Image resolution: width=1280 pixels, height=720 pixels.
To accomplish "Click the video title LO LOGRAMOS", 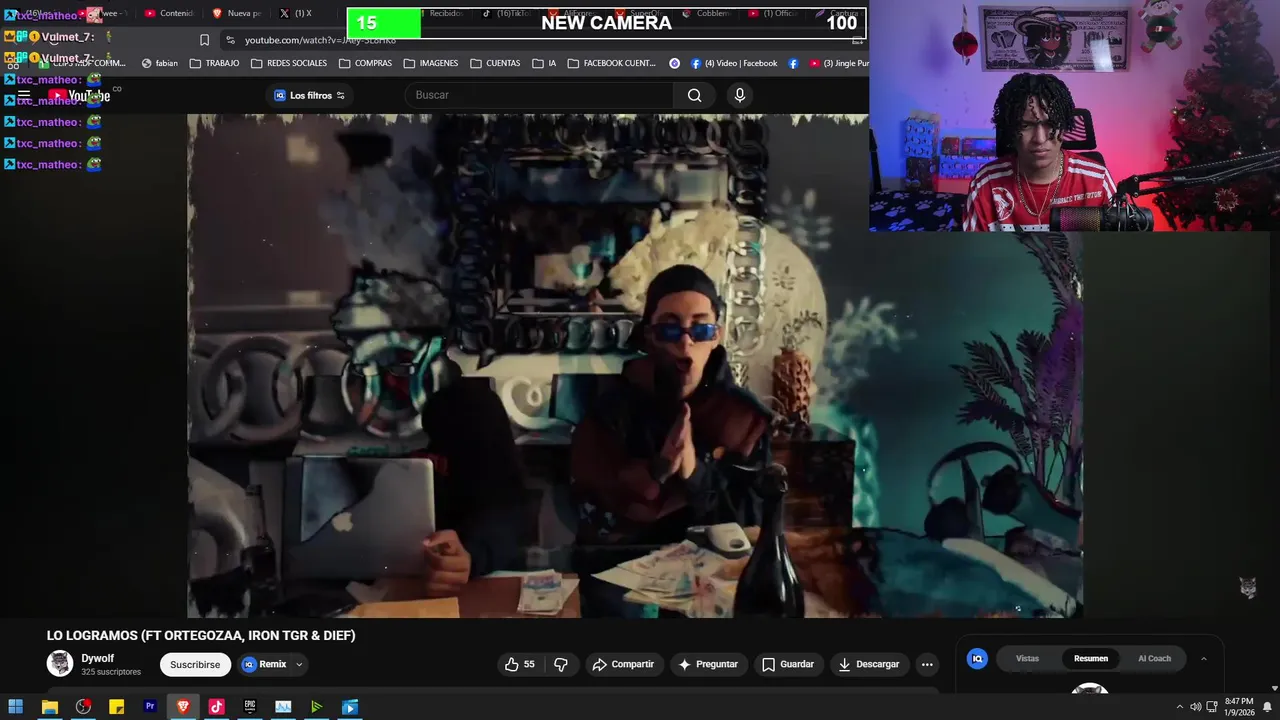I will click(201, 636).
